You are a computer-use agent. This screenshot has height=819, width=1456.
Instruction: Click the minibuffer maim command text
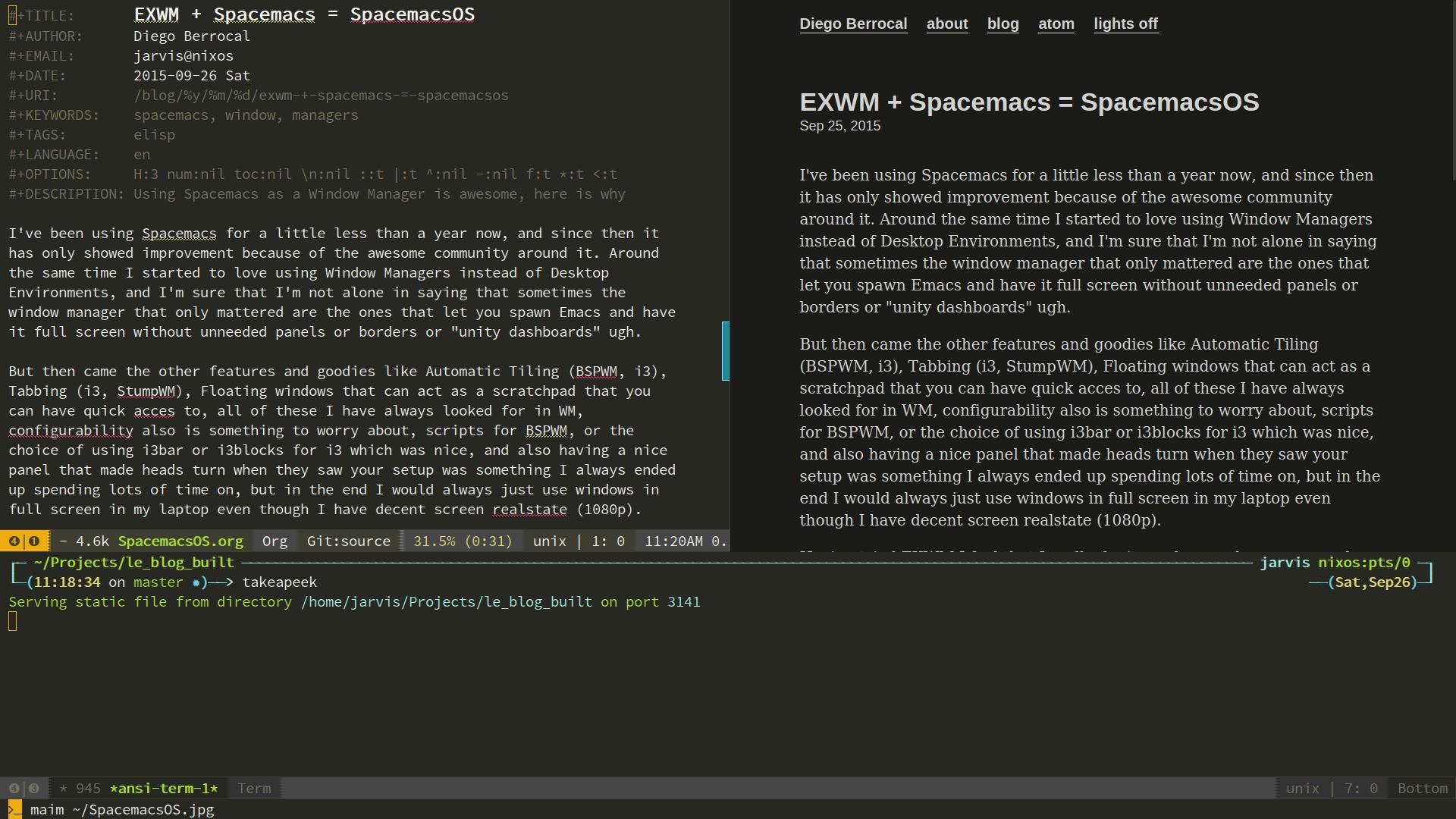point(122,810)
